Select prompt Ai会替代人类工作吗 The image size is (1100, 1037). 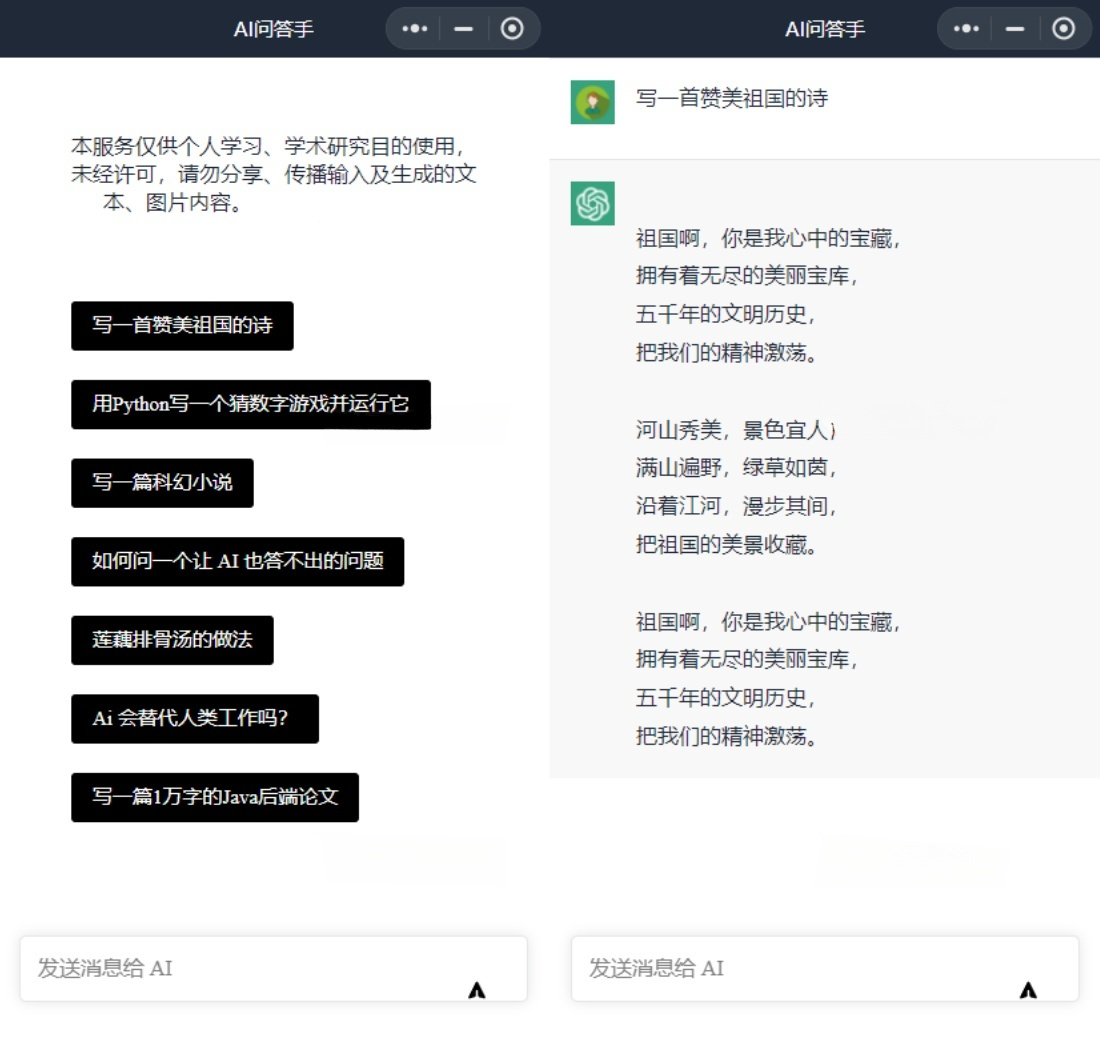click(195, 718)
